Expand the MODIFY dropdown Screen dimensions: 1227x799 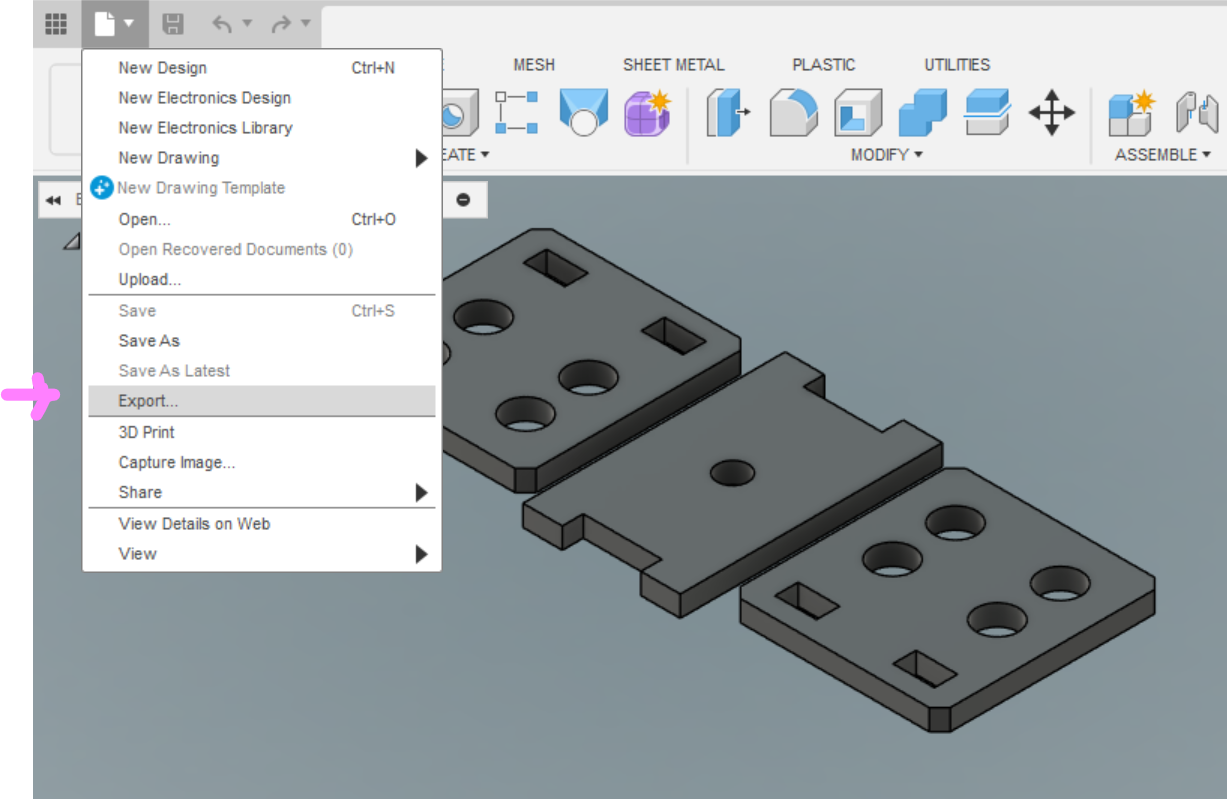886,155
